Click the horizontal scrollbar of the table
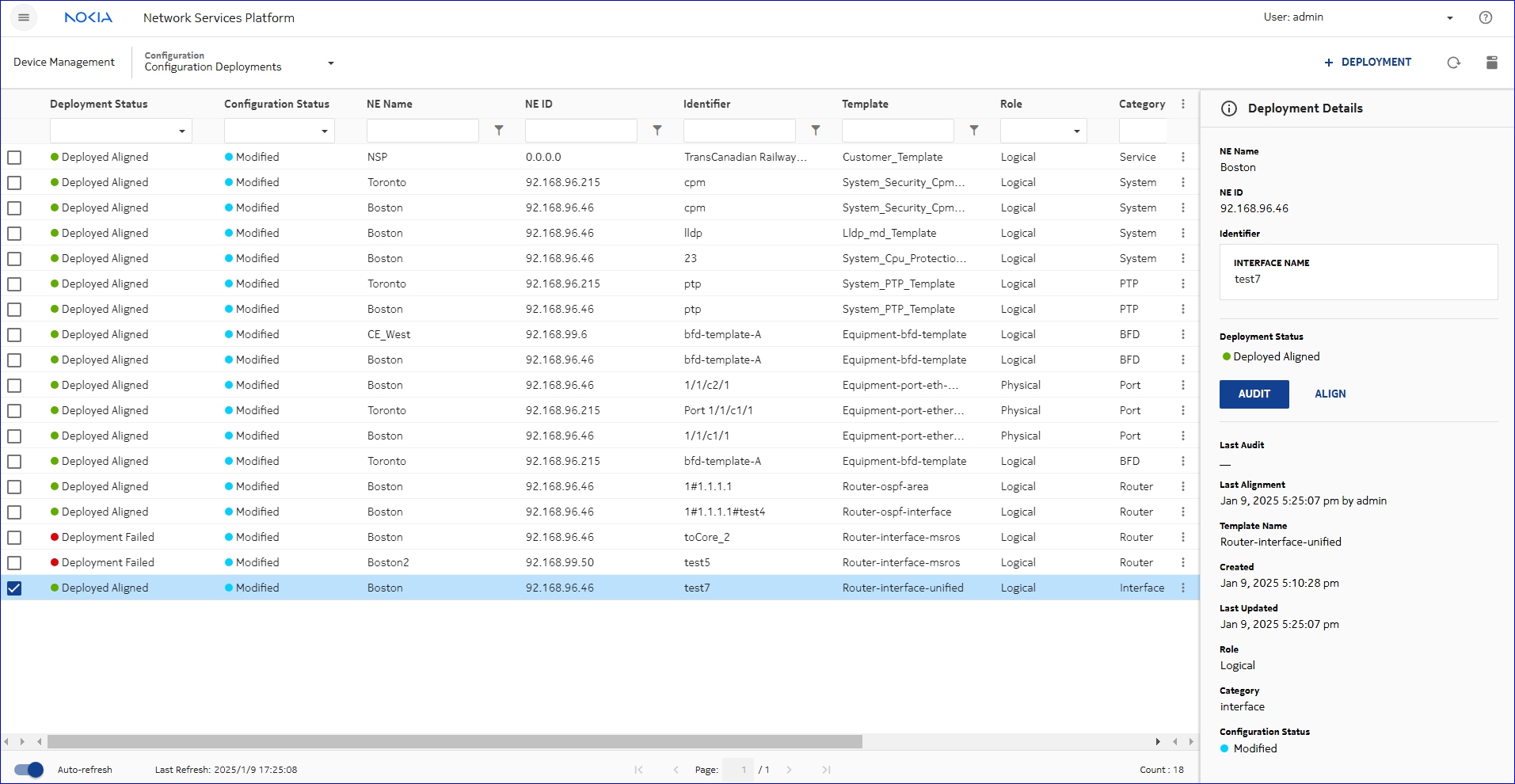Screen dimensions: 1515x784 pos(455,742)
